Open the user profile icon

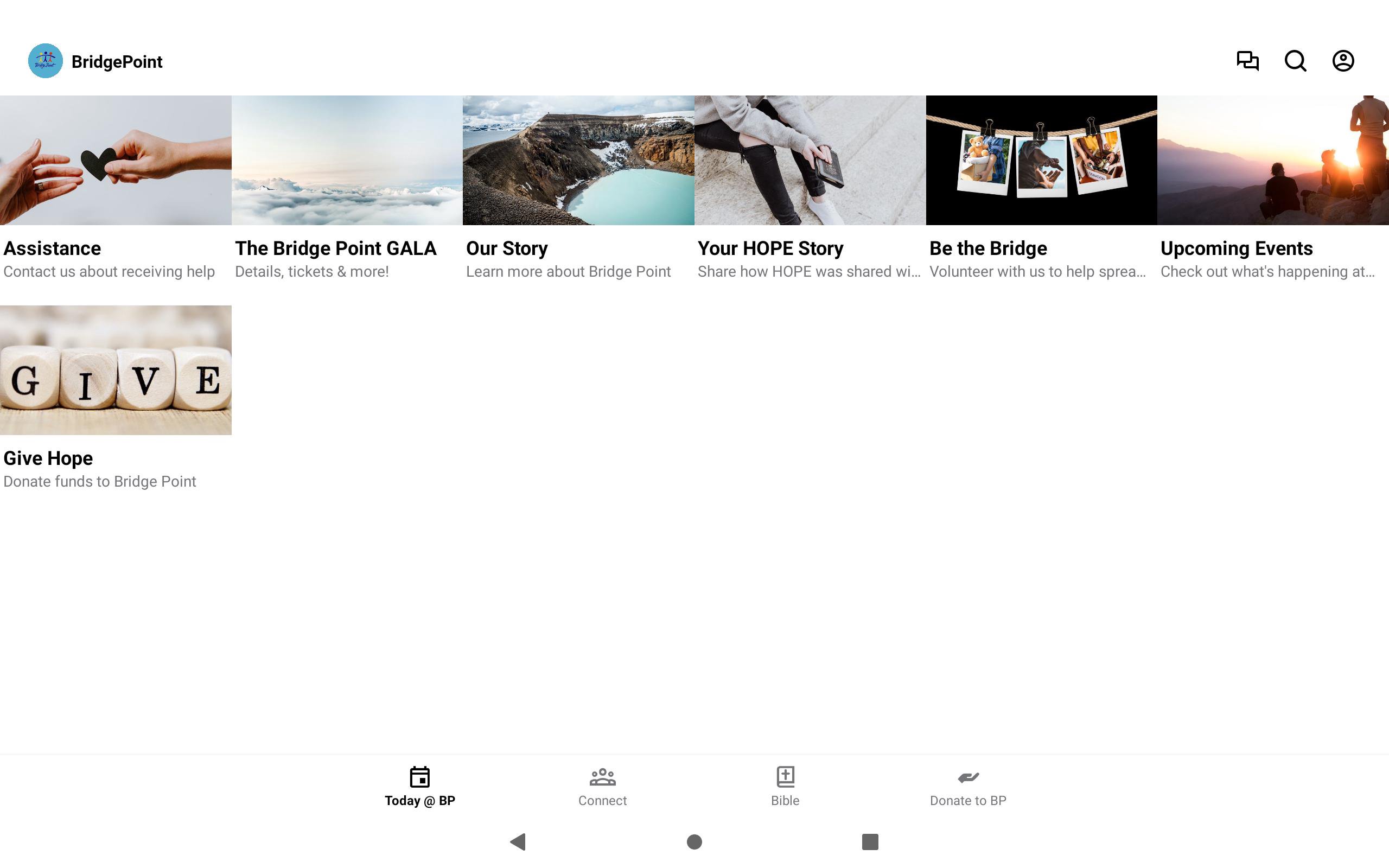[x=1342, y=61]
